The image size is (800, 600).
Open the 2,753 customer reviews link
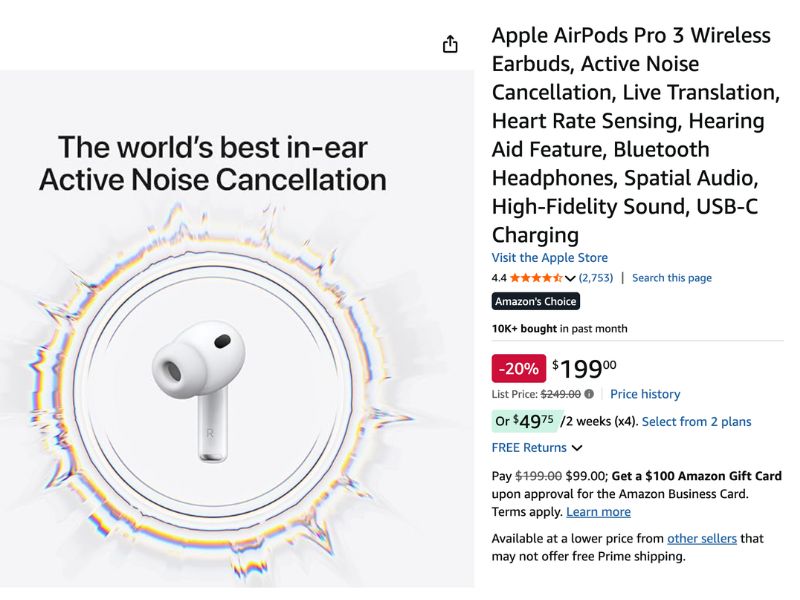[x=596, y=278]
